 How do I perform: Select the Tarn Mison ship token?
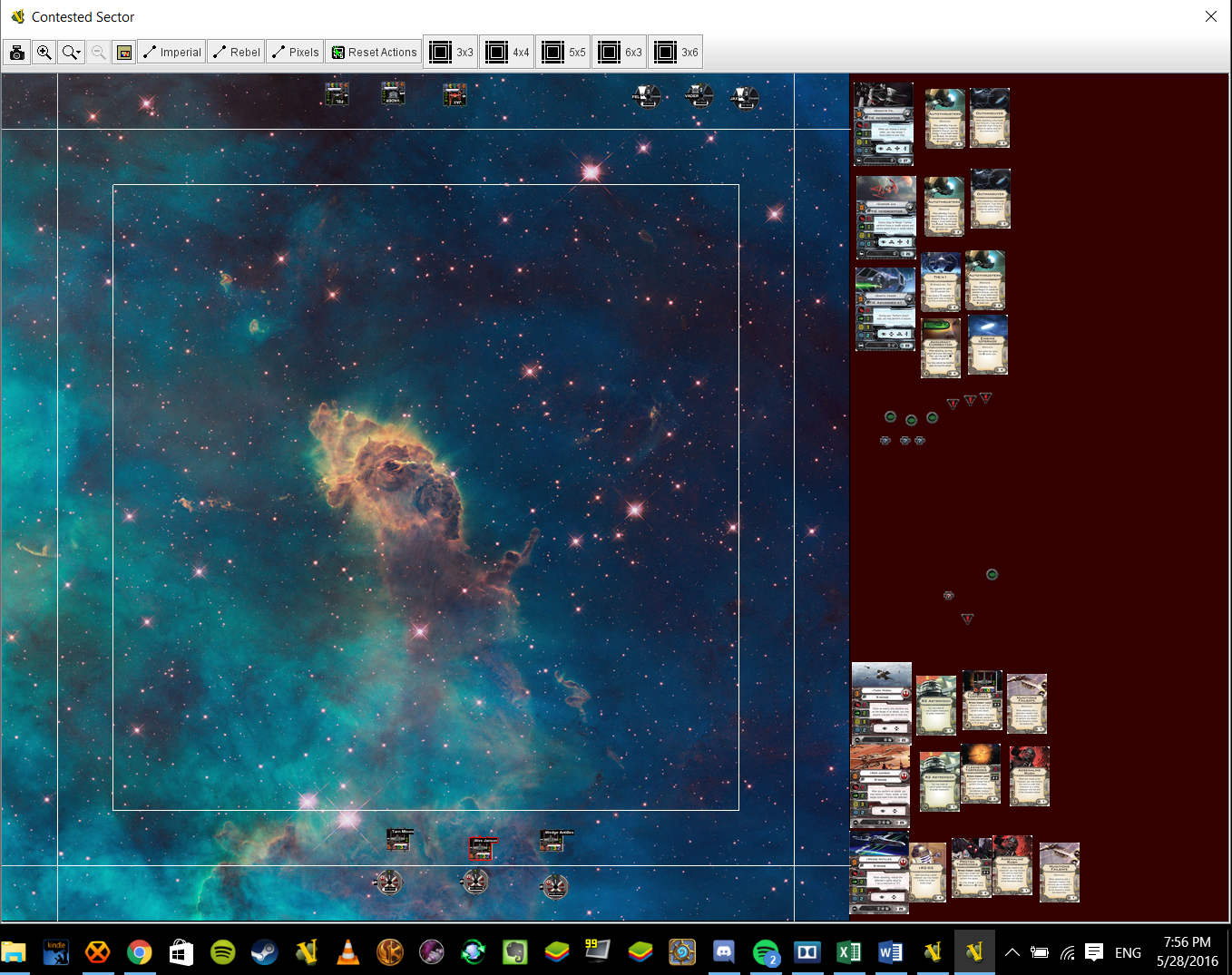[x=399, y=840]
